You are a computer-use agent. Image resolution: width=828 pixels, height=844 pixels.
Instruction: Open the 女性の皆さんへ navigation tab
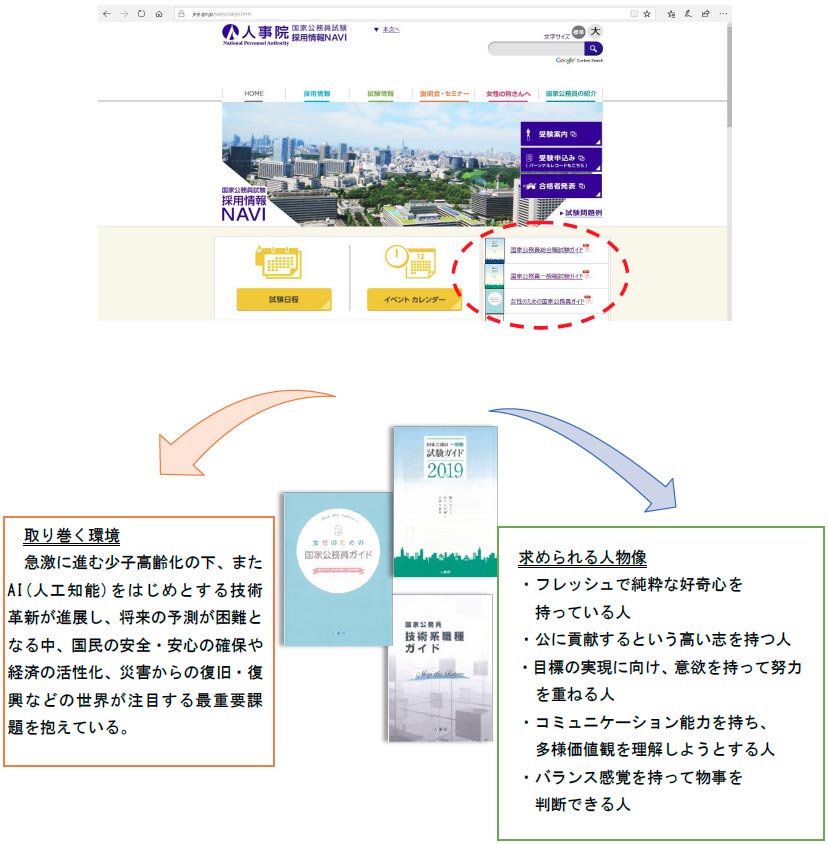[x=508, y=94]
